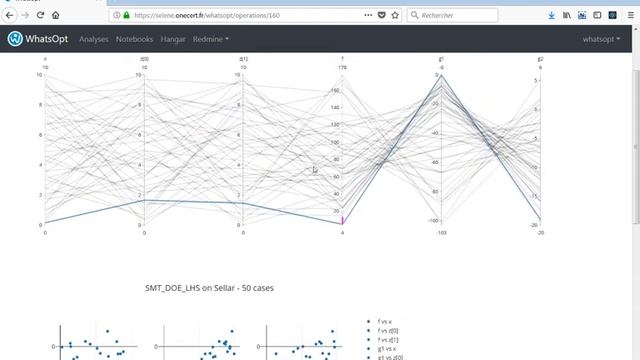Open the Firefox hamburger menu

click(x=631, y=16)
